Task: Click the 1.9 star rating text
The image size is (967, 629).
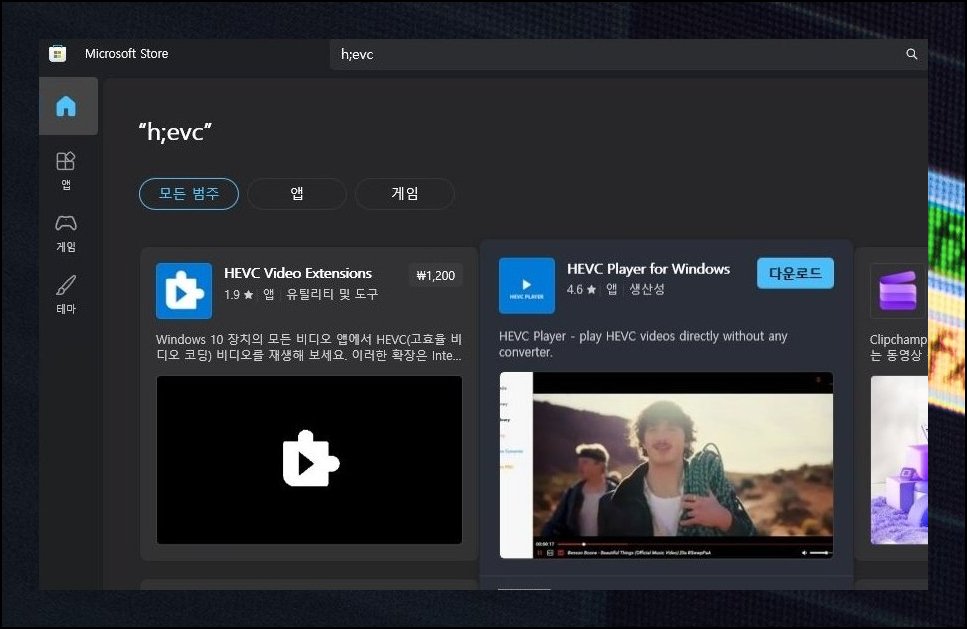Action: coord(239,295)
